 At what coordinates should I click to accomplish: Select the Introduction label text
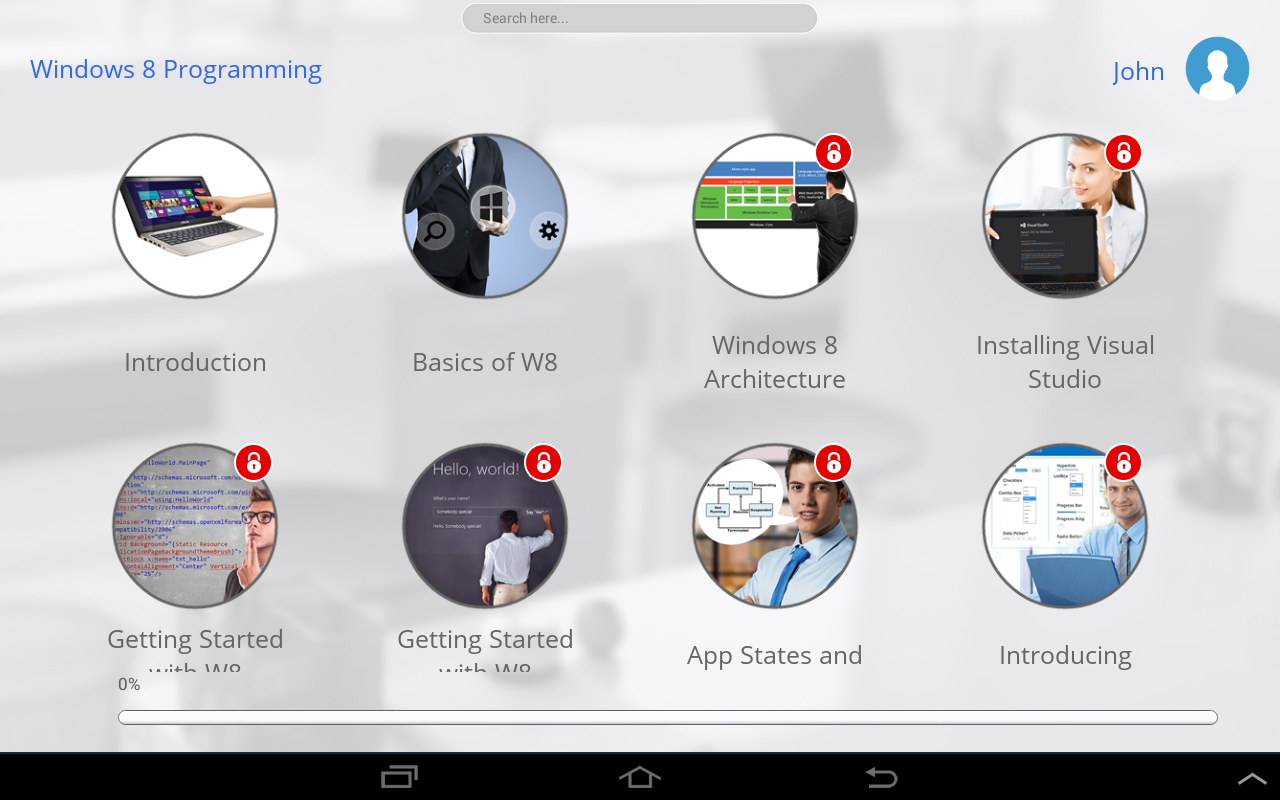pos(195,362)
